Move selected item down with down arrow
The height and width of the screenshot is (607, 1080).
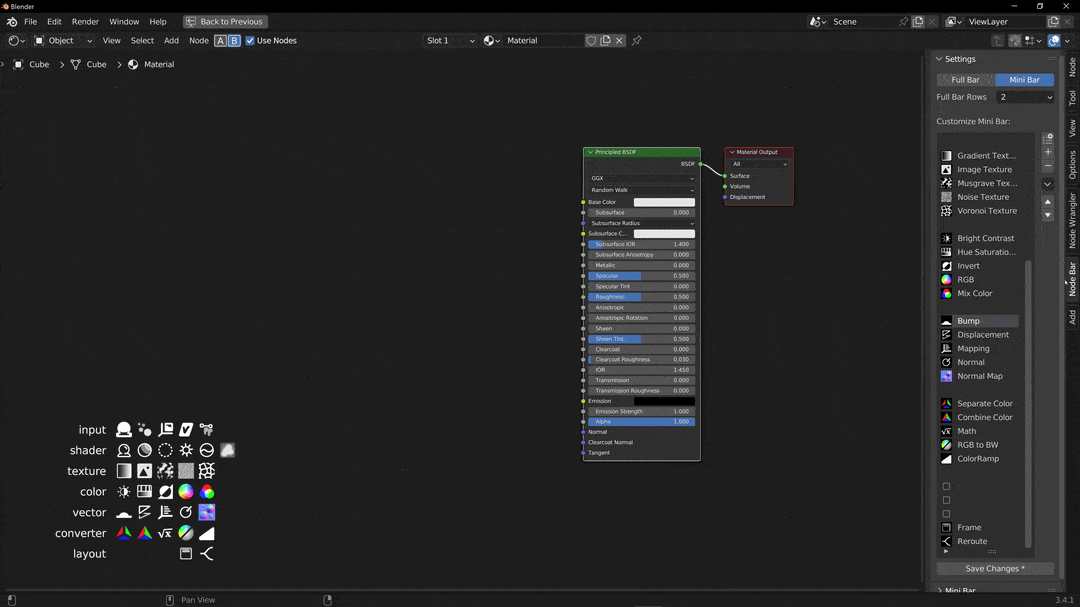pos(1048,215)
